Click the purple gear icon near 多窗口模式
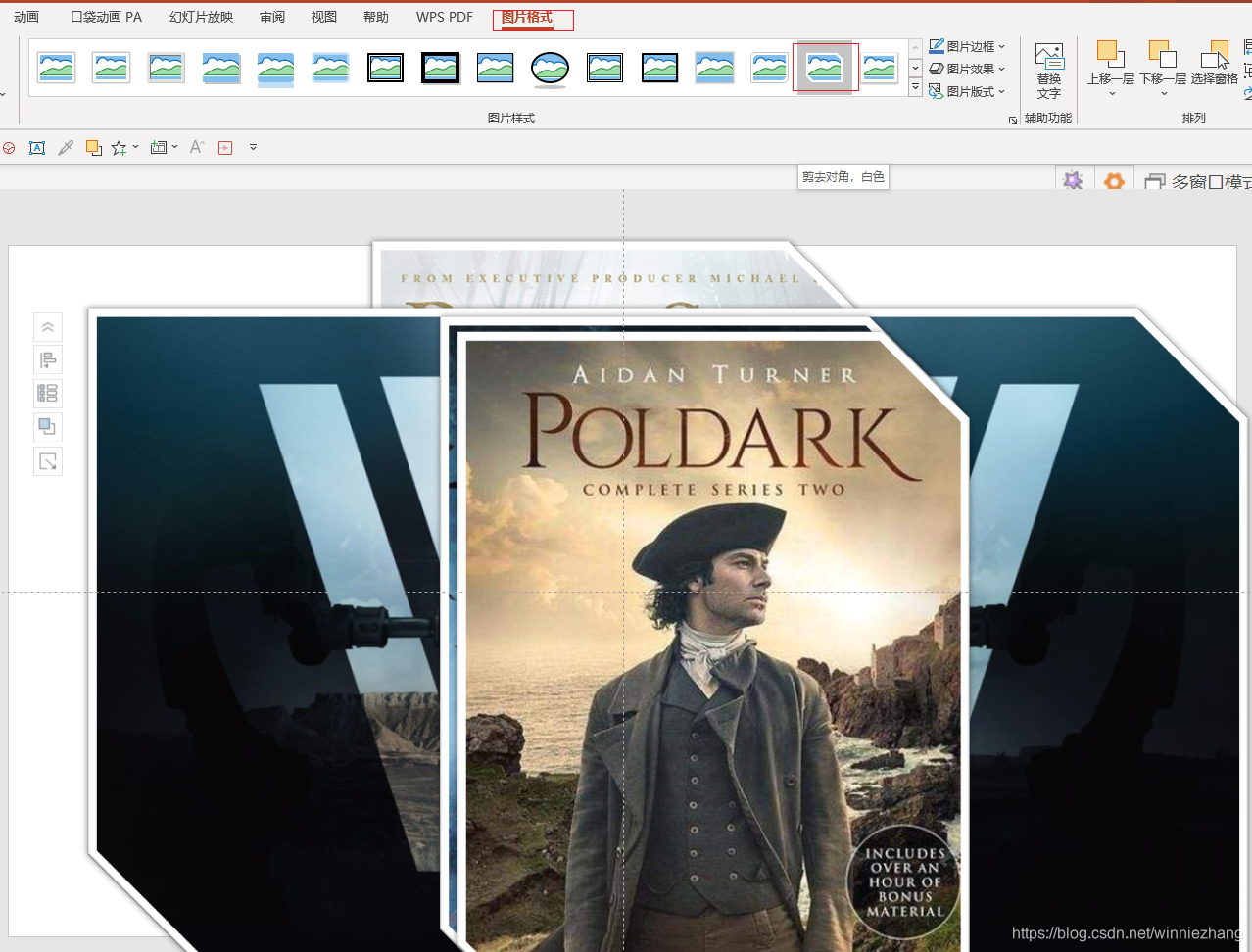This screenshot has height=952, width=1252. point(1073,181)
